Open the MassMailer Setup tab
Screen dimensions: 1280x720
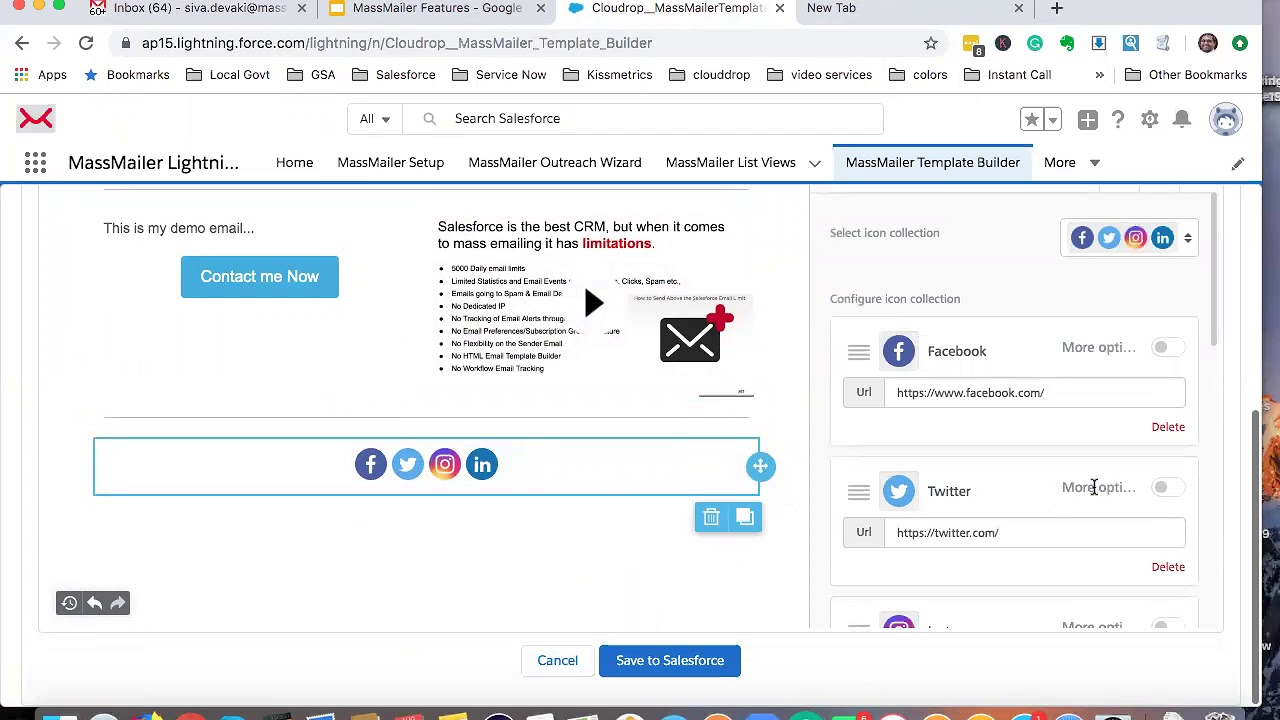pyautogui.click(x=390, y=163)
